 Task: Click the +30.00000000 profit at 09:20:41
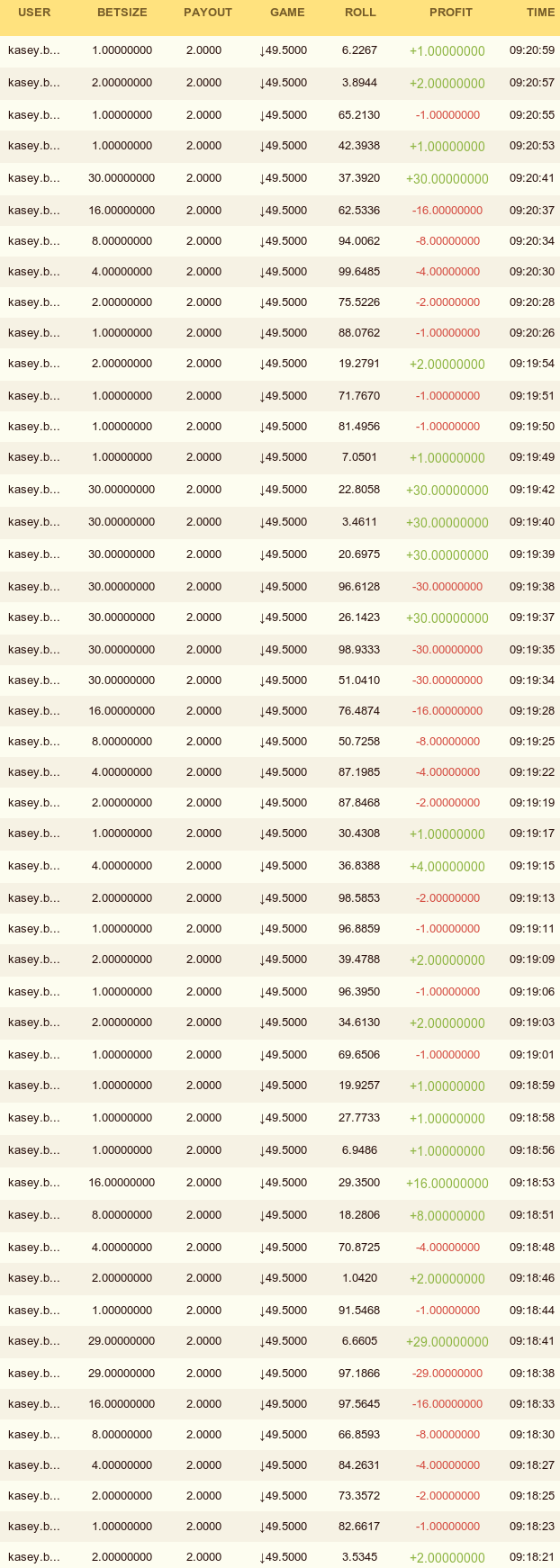pos(447,178)
